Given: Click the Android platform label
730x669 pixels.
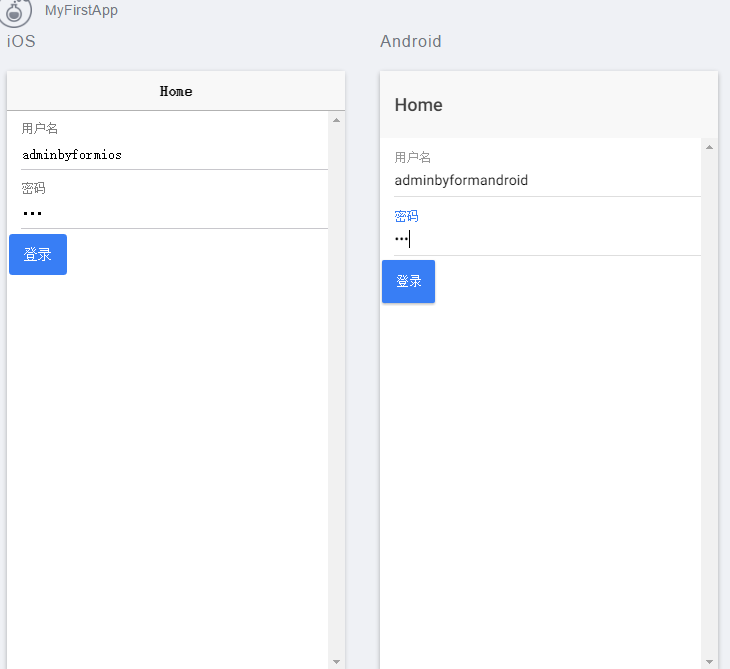Looking at the screenshot, I should tap(411, 41).
